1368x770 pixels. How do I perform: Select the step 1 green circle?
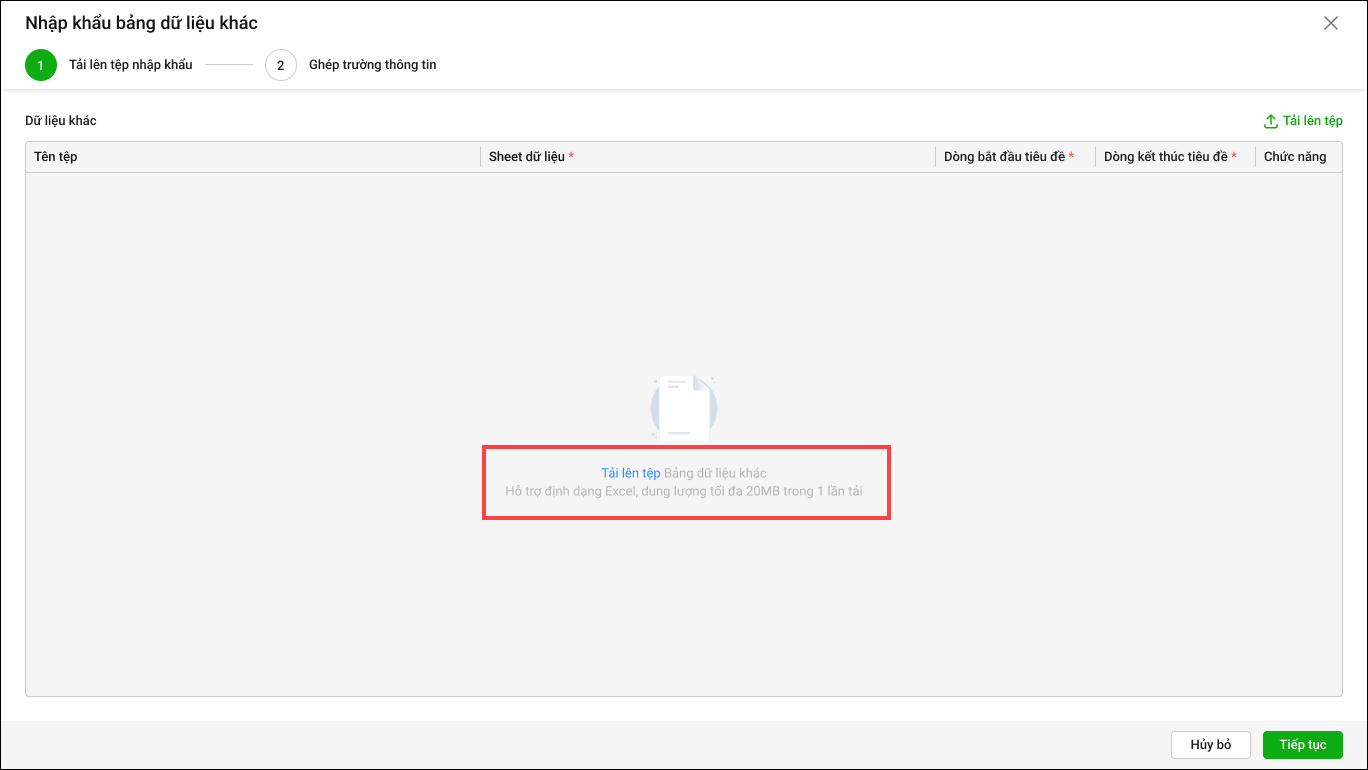point(41,65)
